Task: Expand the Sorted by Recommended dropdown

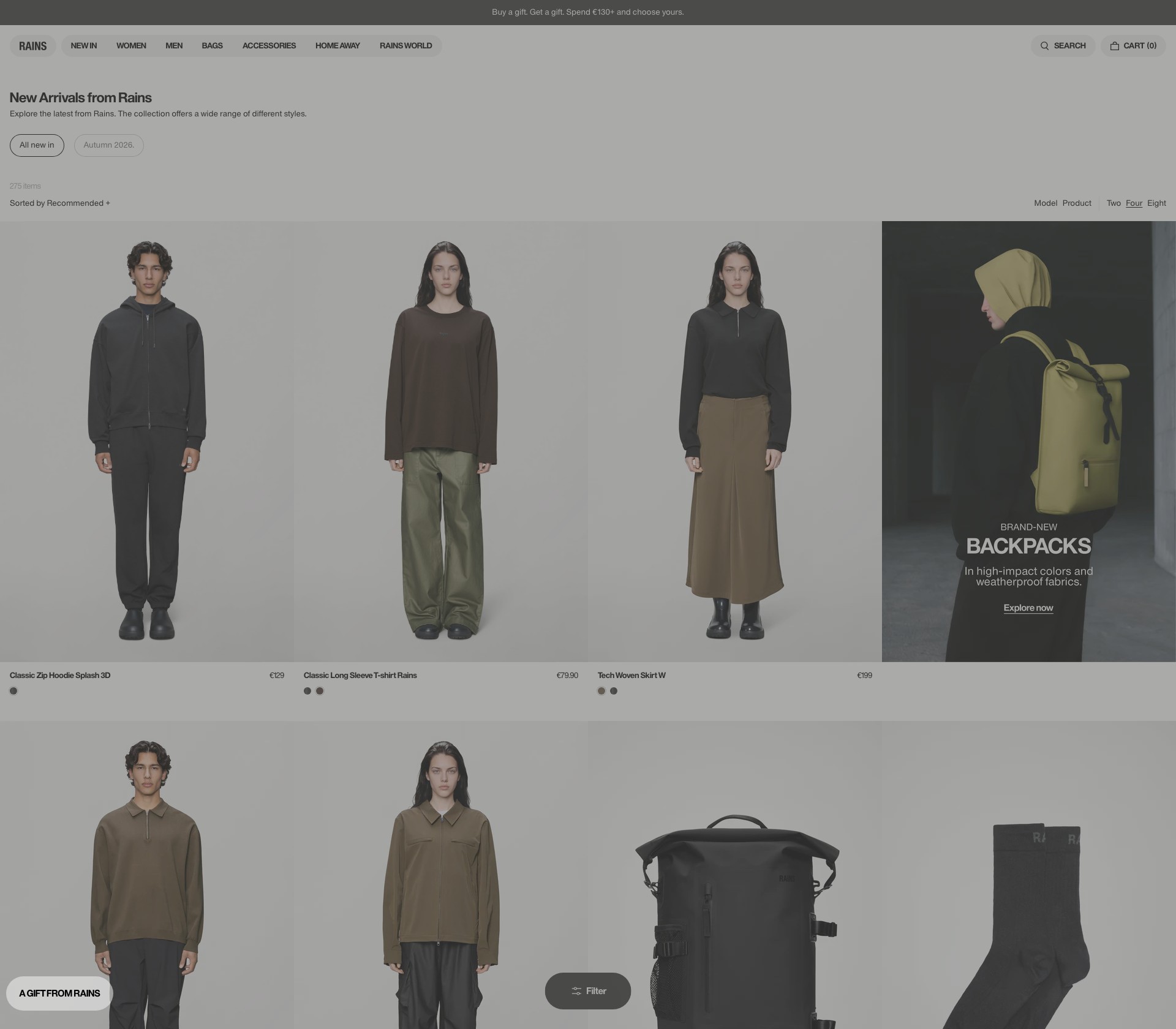Action: (x=60, y=203)
